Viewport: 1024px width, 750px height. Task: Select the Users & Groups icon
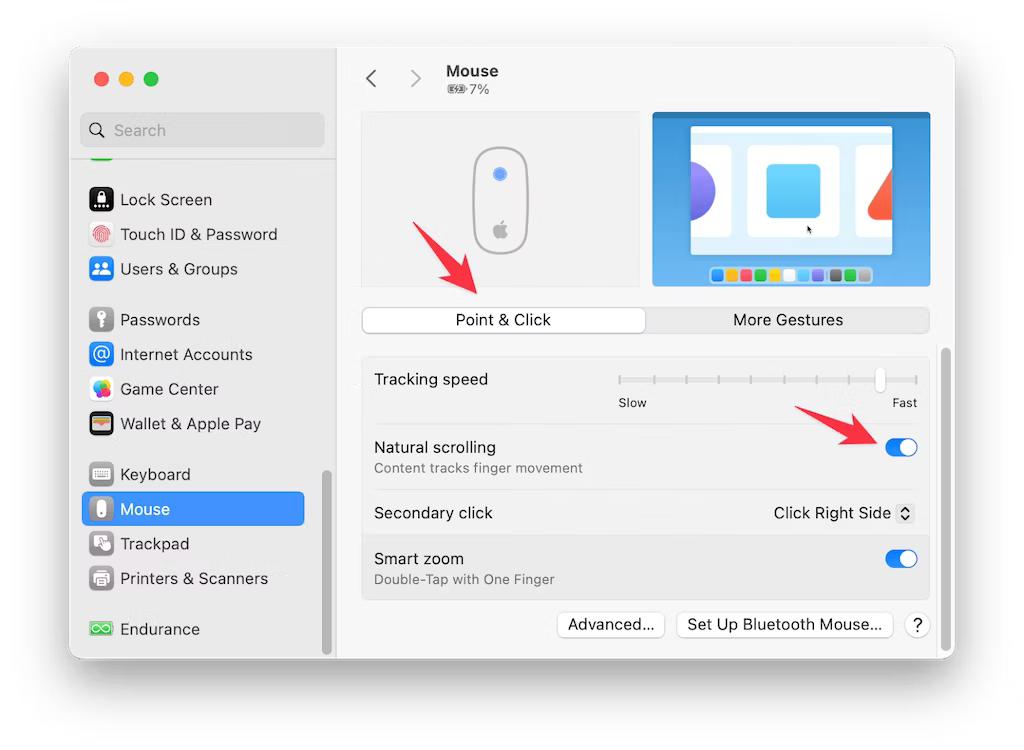click(x=101, y=269)
